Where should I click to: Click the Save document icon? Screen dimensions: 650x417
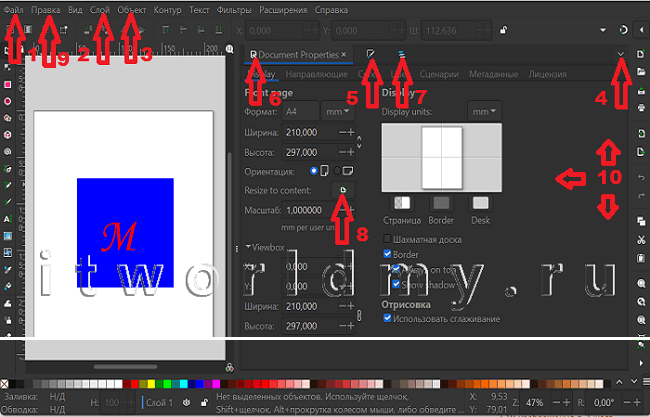click(x=641, y=90)
